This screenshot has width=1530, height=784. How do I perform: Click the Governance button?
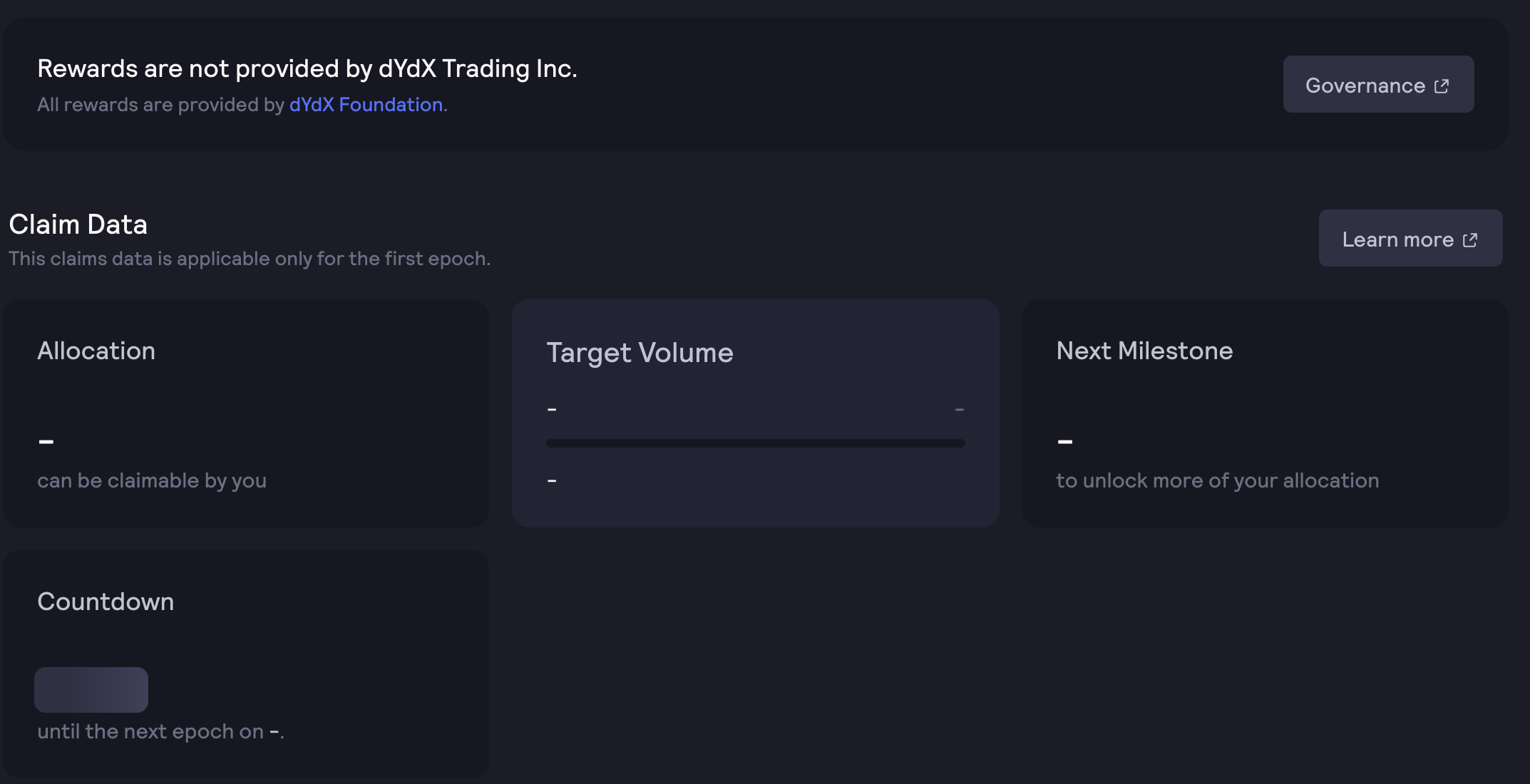click(1377, 85)
